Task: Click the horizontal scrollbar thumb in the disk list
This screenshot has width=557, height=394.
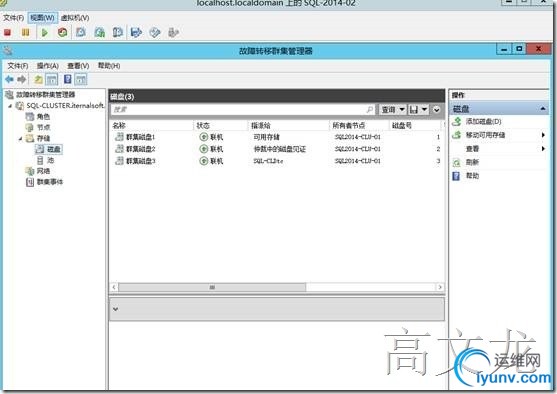Action: [x=212, y=287]
